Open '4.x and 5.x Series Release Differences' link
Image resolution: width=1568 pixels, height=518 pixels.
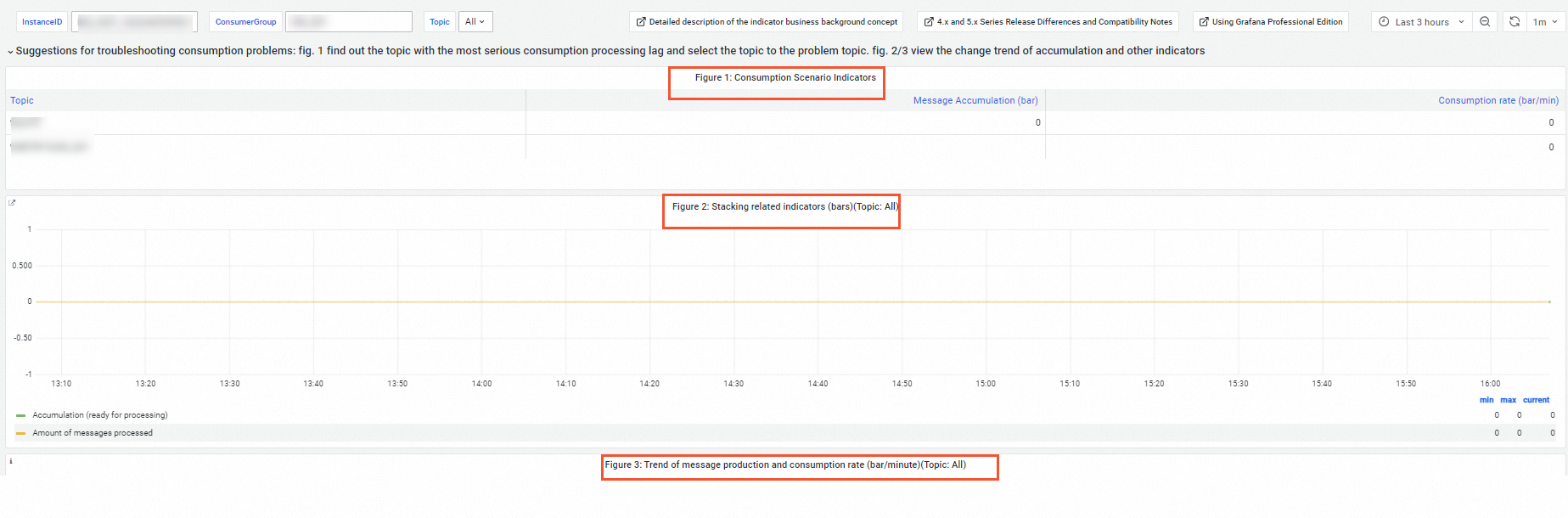(1054, 22)
